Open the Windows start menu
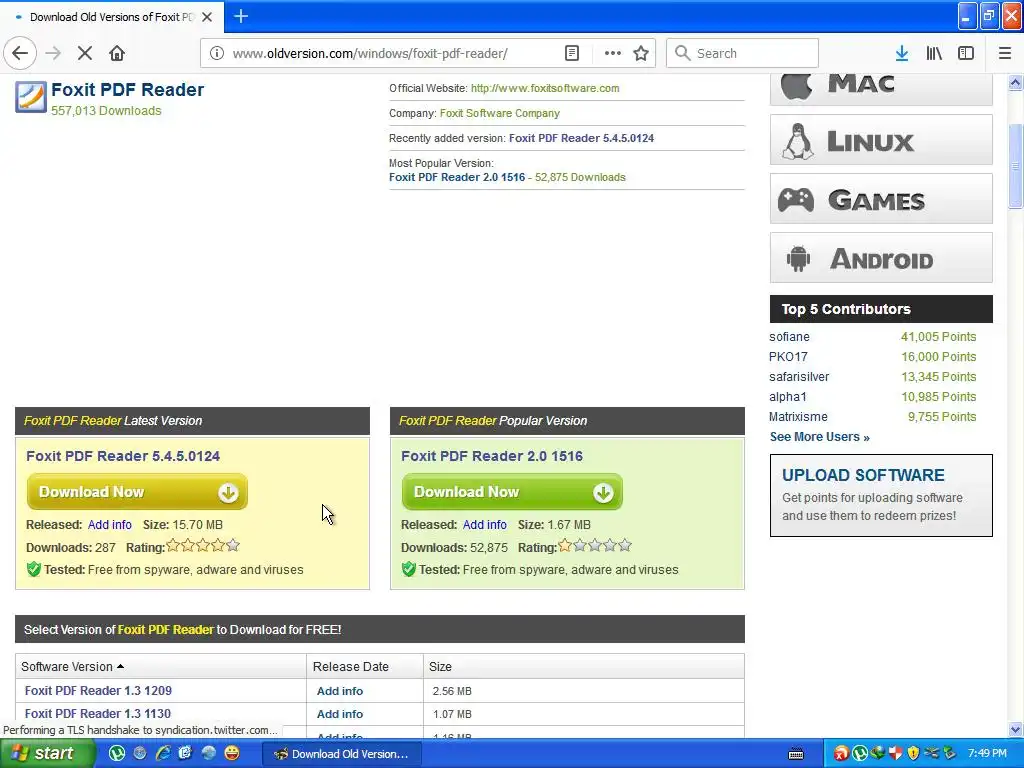This screenshot has width=1024, height=768. pos(46,754)
